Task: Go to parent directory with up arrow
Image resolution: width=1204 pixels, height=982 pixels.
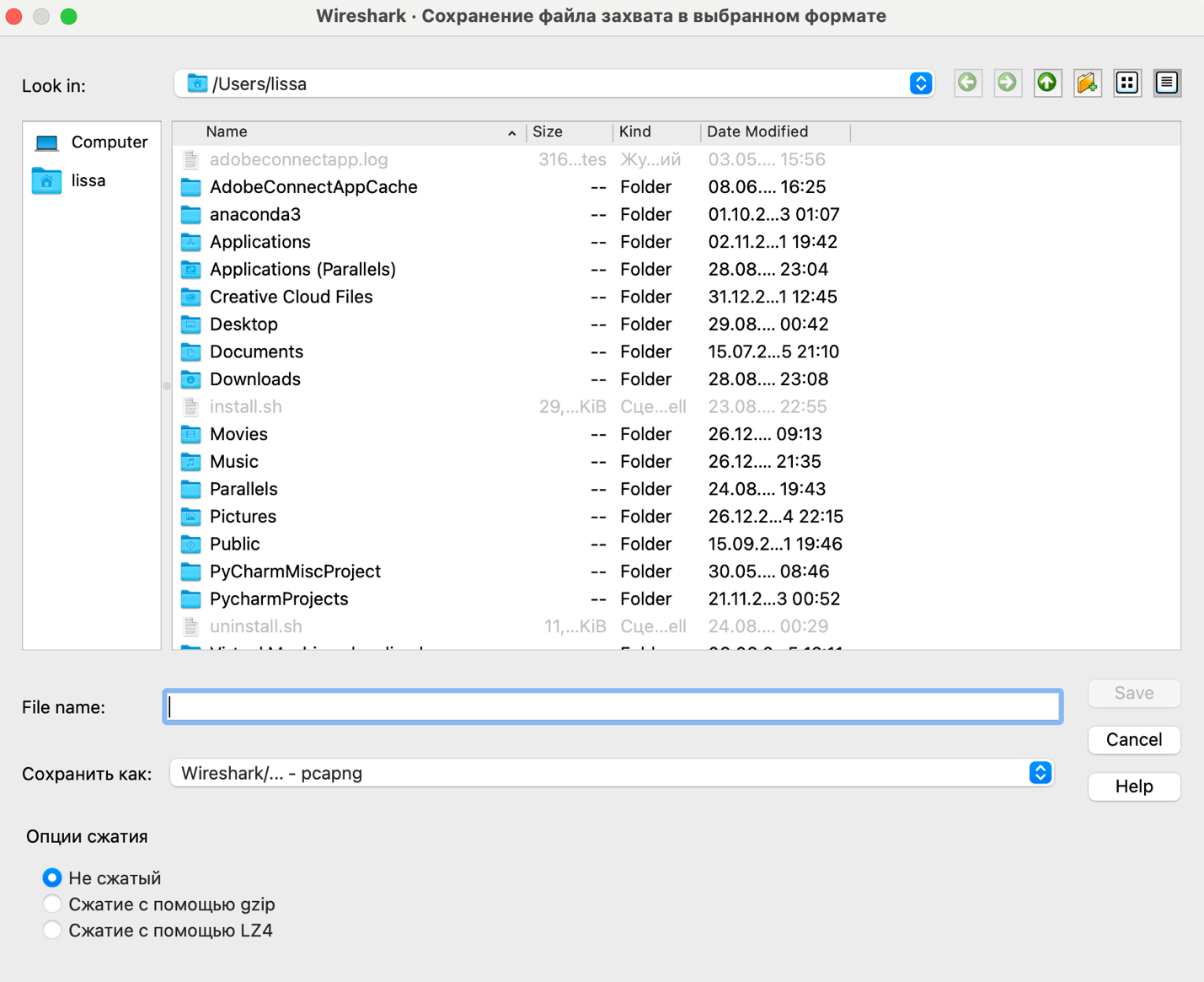Action: [1046, 83]
